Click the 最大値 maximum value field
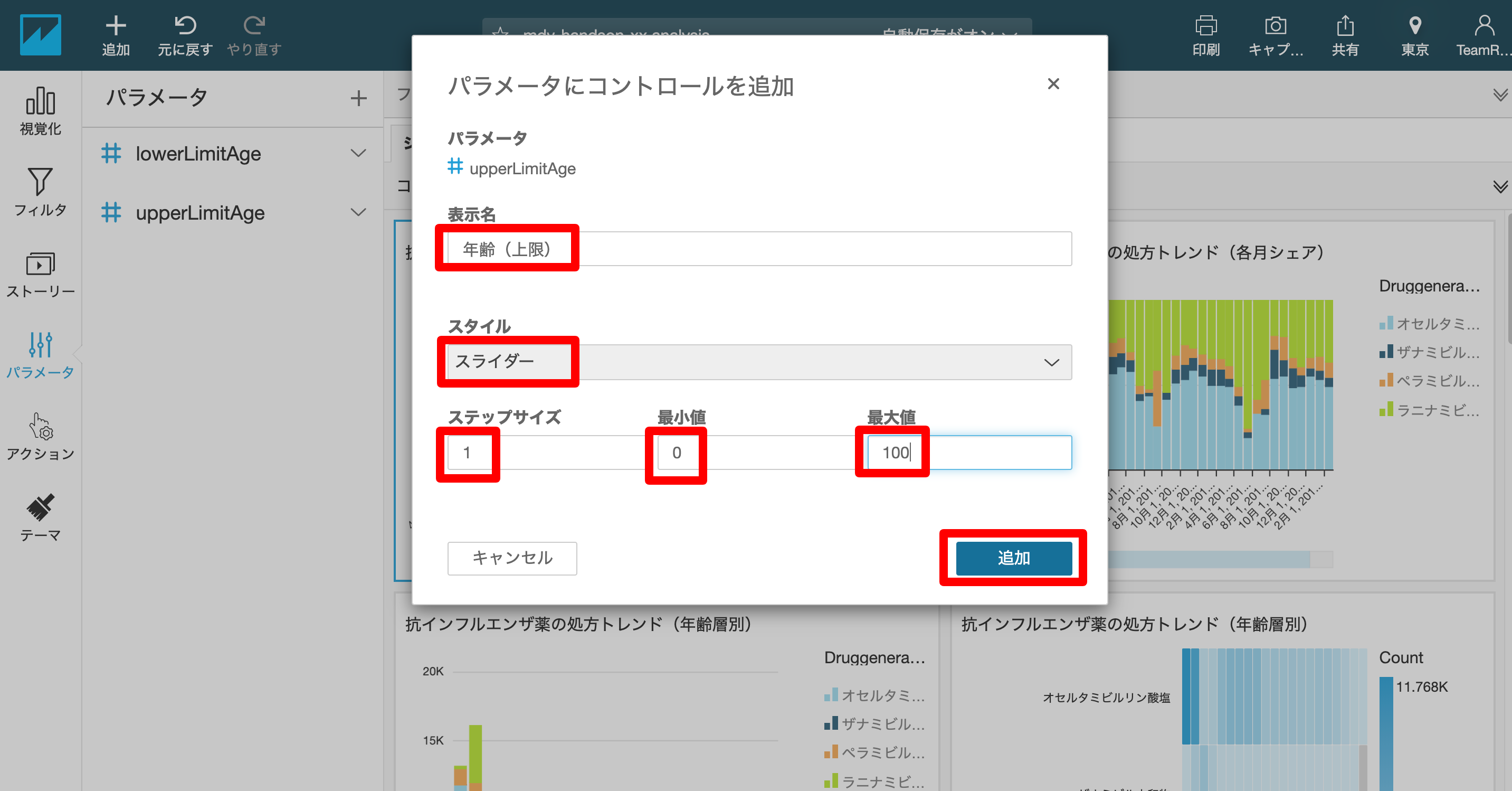Viewport: 1512px width, 791px height. pos(969,452)
